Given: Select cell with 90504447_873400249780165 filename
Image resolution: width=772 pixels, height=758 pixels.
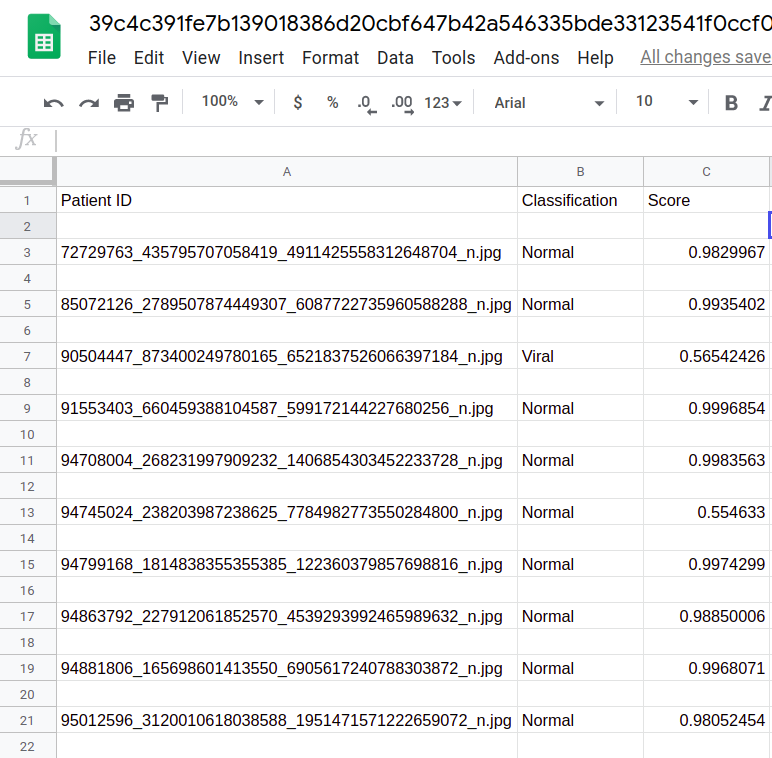Looking at the screenshot, I should (x=287, y=356).
